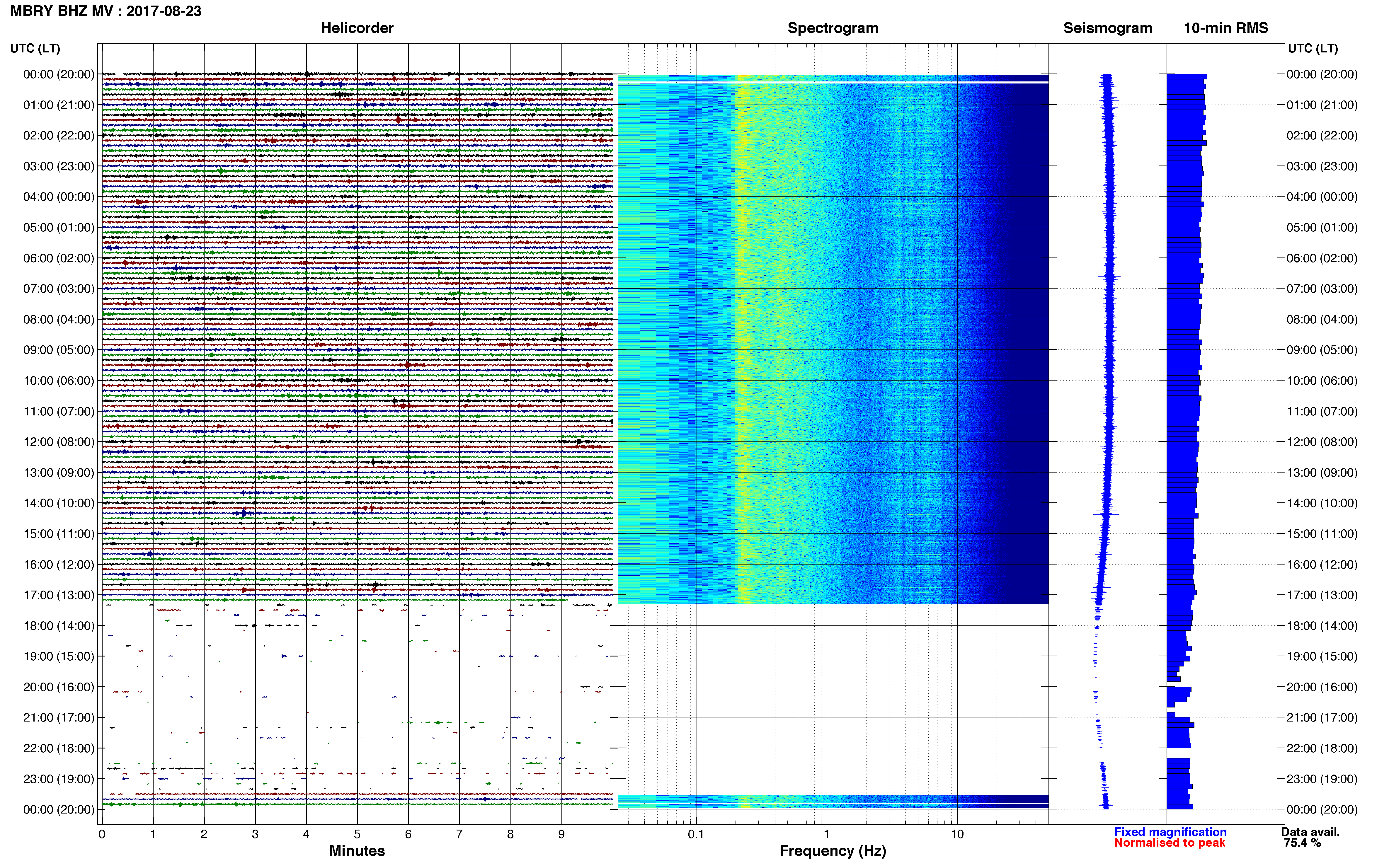The image size is (1389, 868).
Task: Click 10:00 (06:00) beside the Helicorder
Action: (59, 381)
